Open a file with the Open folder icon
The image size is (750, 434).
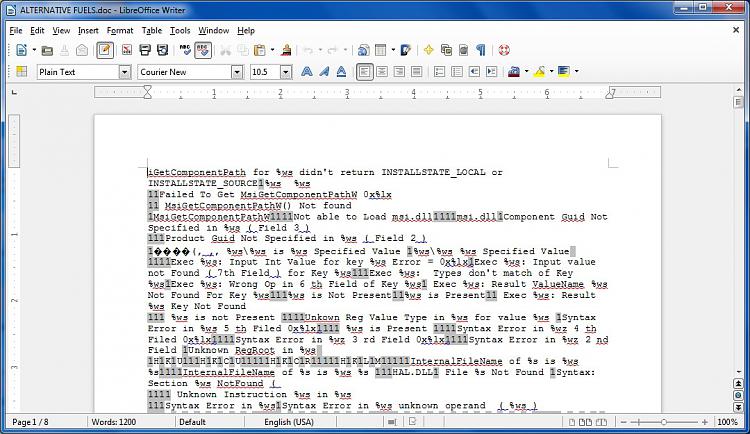47,50
